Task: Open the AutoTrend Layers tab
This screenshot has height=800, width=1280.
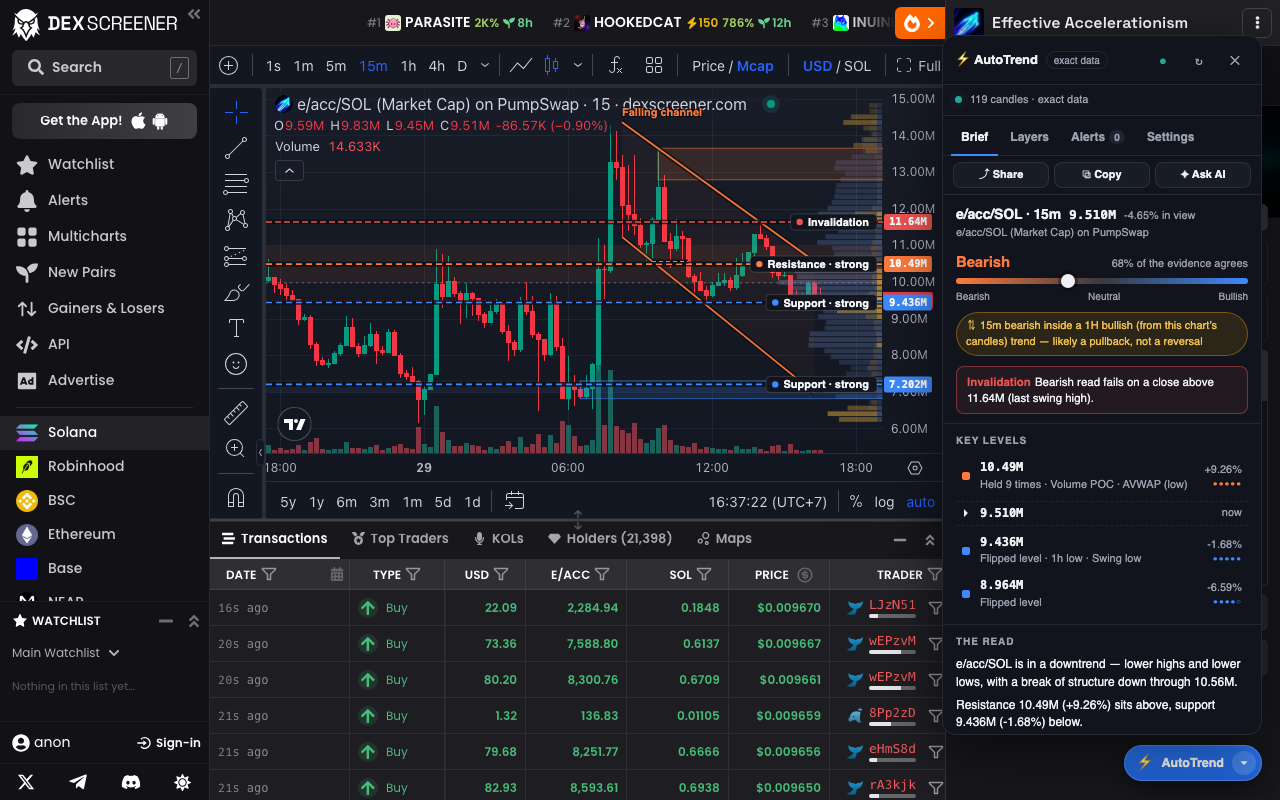Action: 1029,137
